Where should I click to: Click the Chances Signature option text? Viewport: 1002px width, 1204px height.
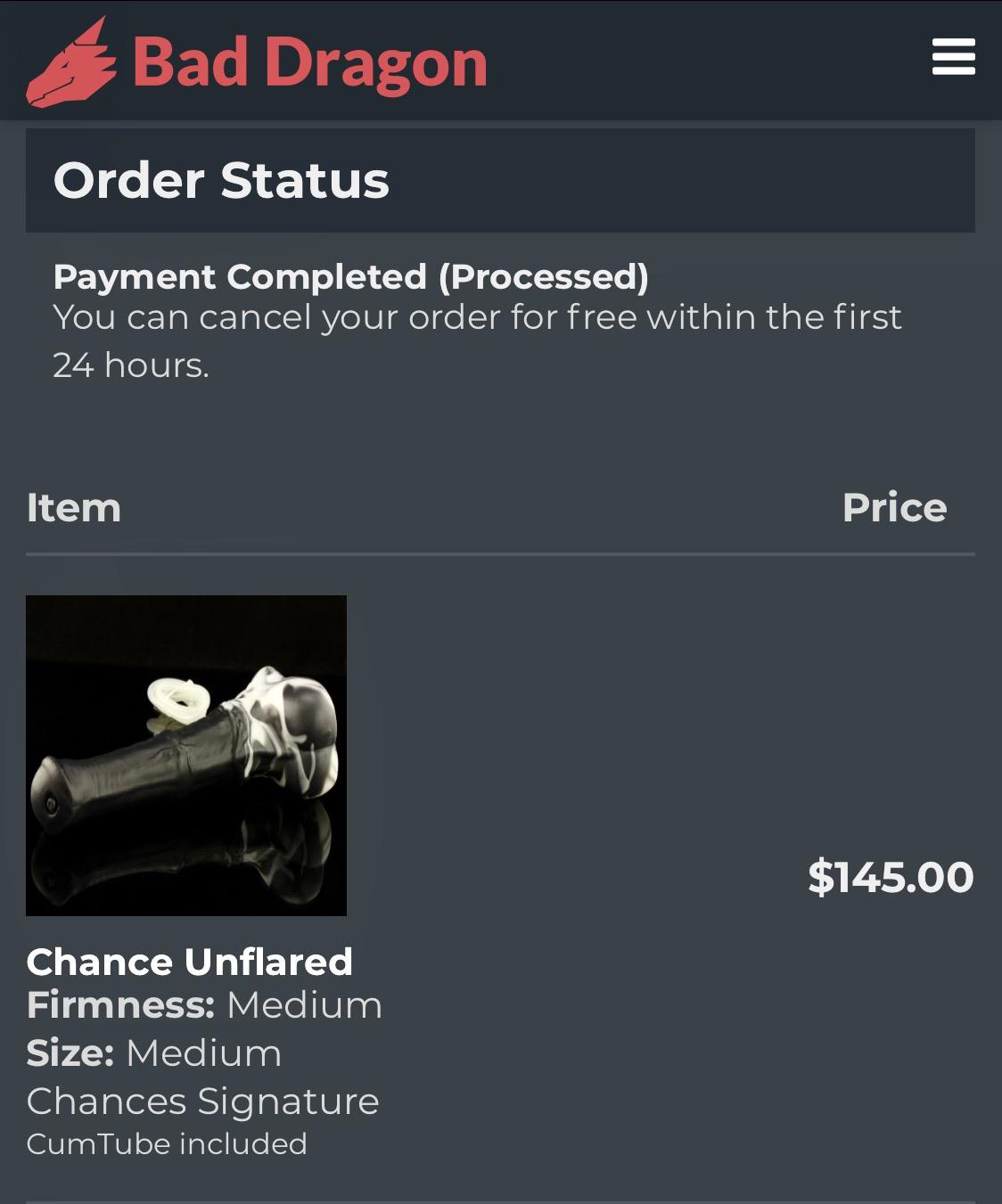tap(203, 1101)
